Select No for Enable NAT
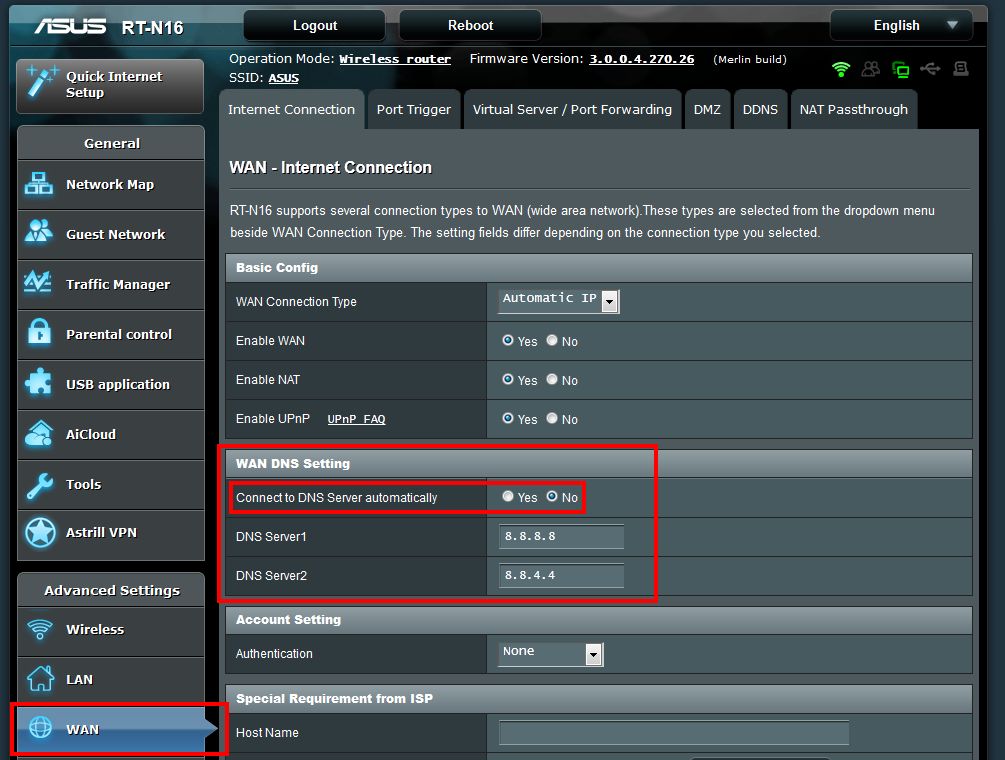Screen dimensions: 1005x760 pos(552,379)
